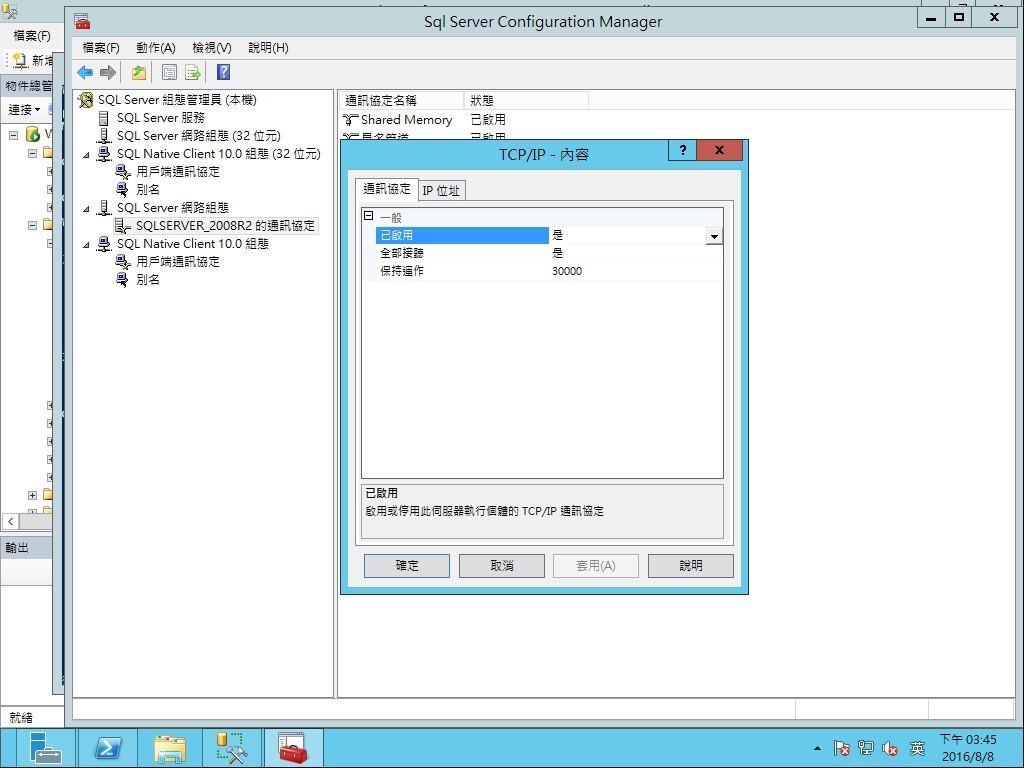The width and height of the screenshot is (1024, 768).
Task: Collapse the 一般 property group
Action: point(368,216)
